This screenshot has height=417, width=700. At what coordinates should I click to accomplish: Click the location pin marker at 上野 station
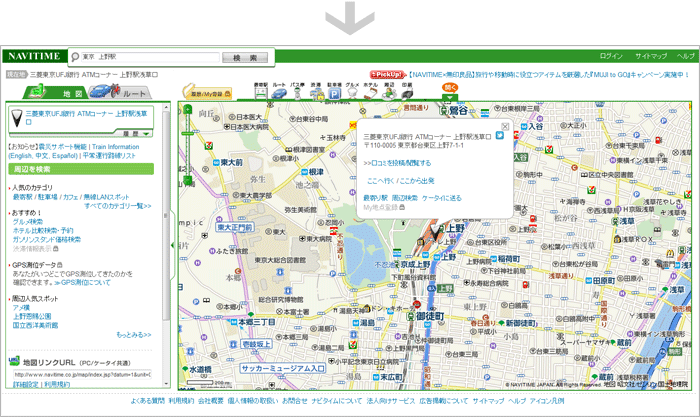coord(435,232)
